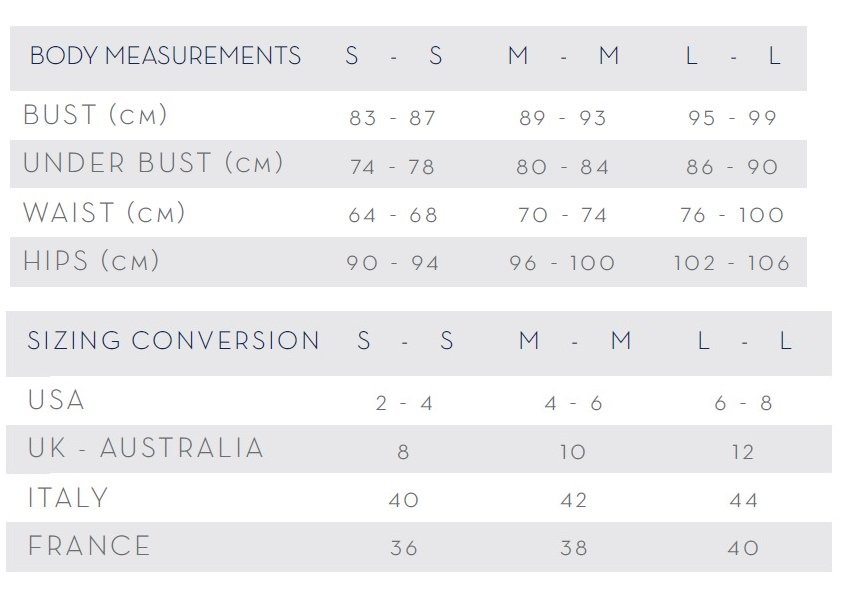Viewport: 847px width, 596px height.
Task: Click Italy size 44 cell
Action: (x=744, y=500)
